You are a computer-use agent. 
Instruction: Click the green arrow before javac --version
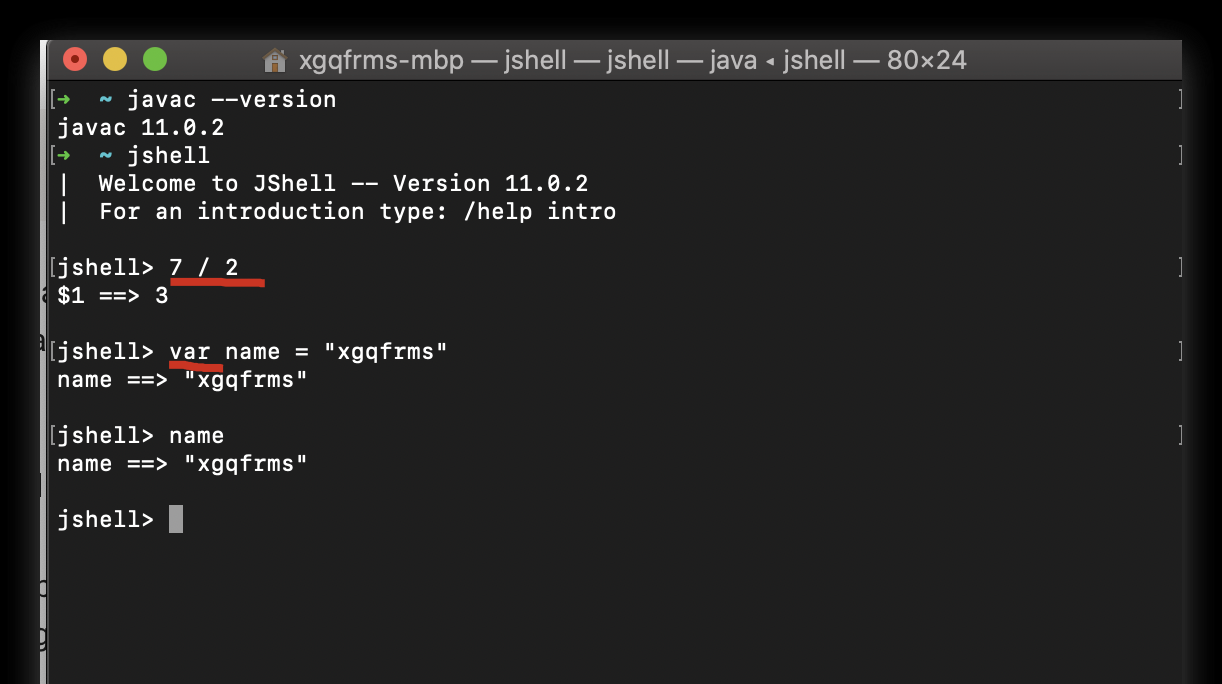(x=64, y=99)
